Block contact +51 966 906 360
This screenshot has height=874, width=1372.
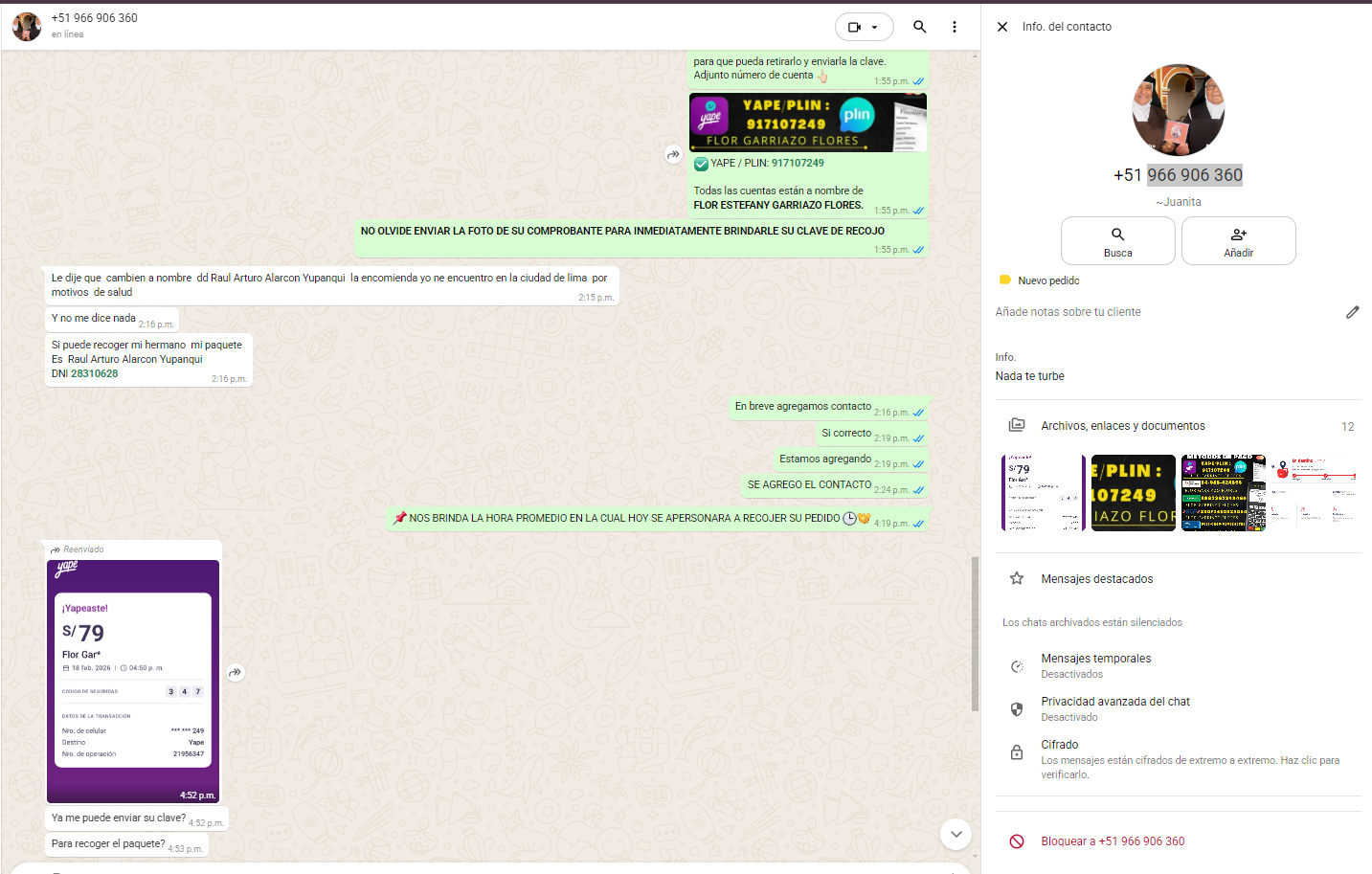(x=1112, y=841)
